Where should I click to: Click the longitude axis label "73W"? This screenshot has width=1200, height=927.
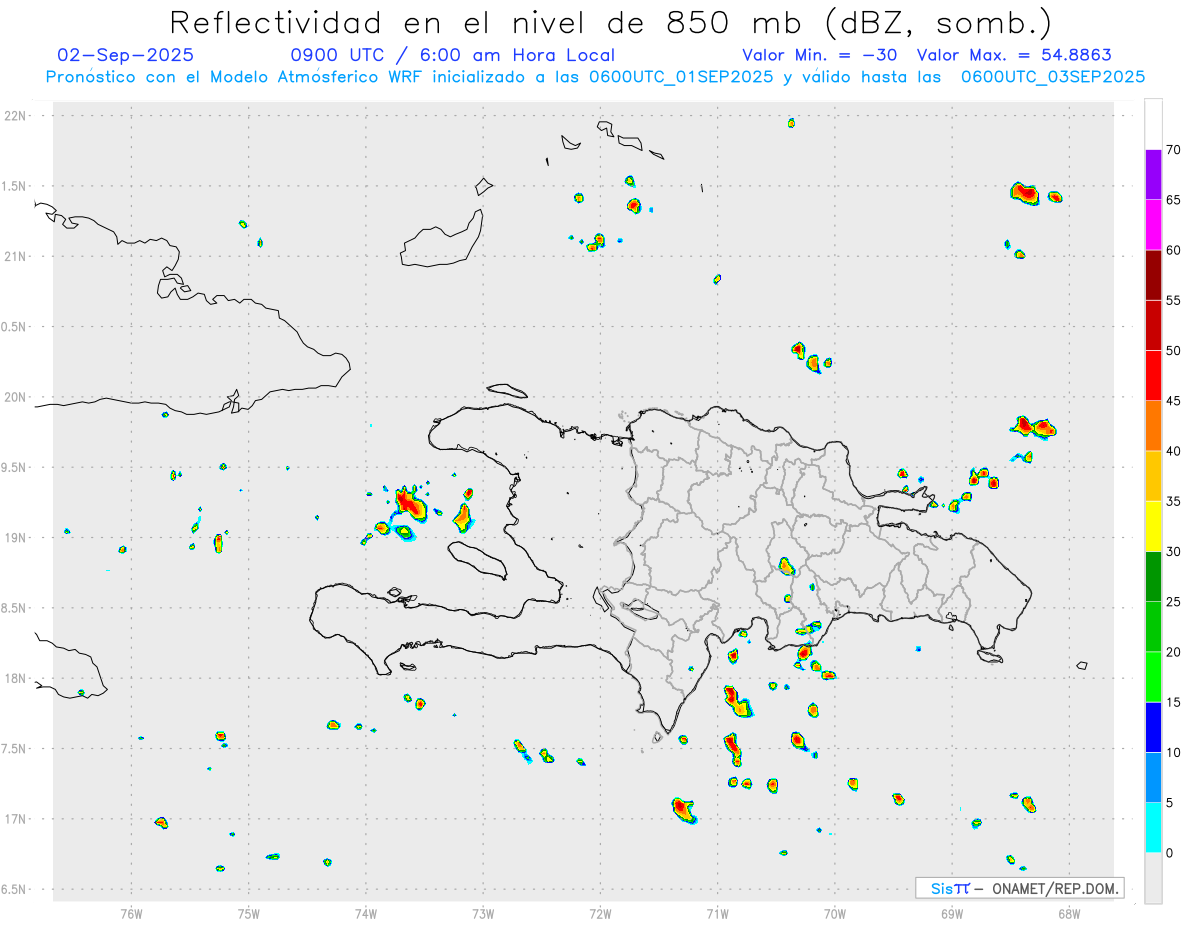tap(483, 914)
